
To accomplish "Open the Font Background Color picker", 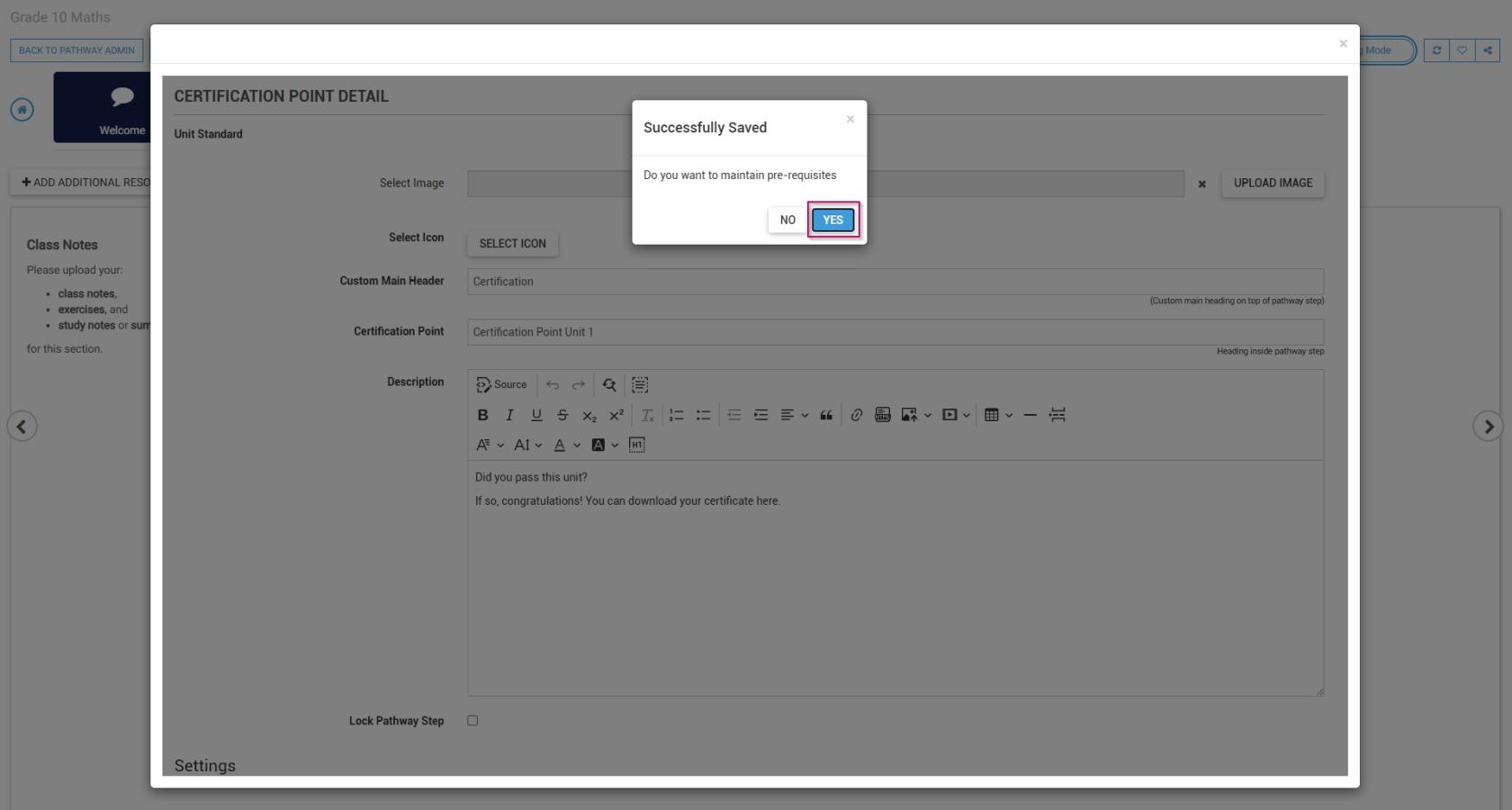I will pyautogui.click(x=605, y=445).
